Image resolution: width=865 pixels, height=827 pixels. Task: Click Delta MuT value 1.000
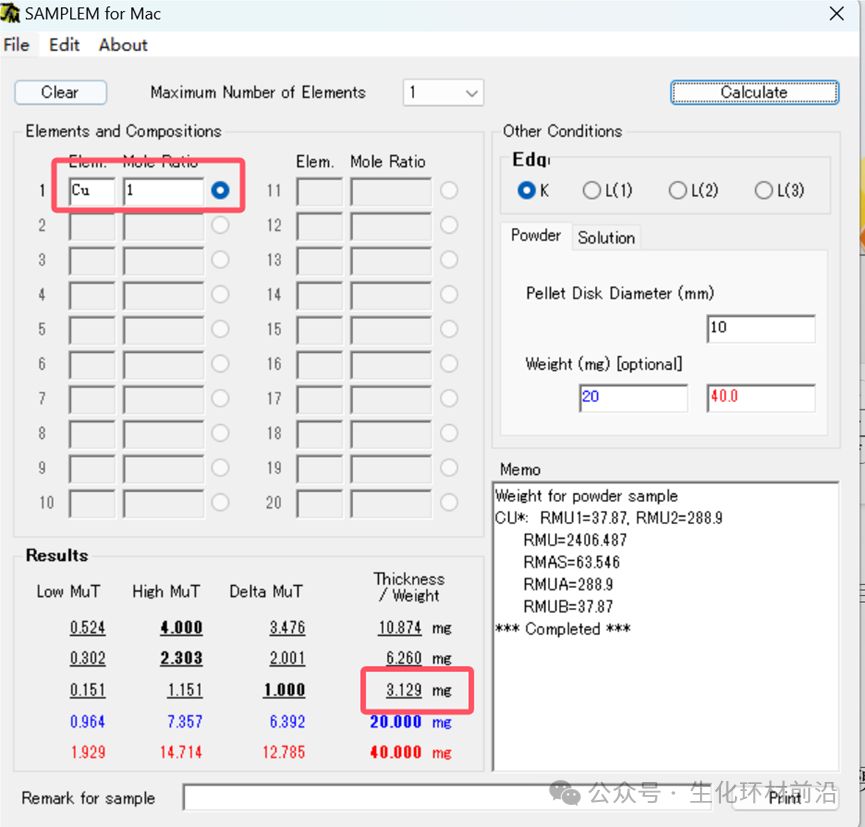point(284,690)
